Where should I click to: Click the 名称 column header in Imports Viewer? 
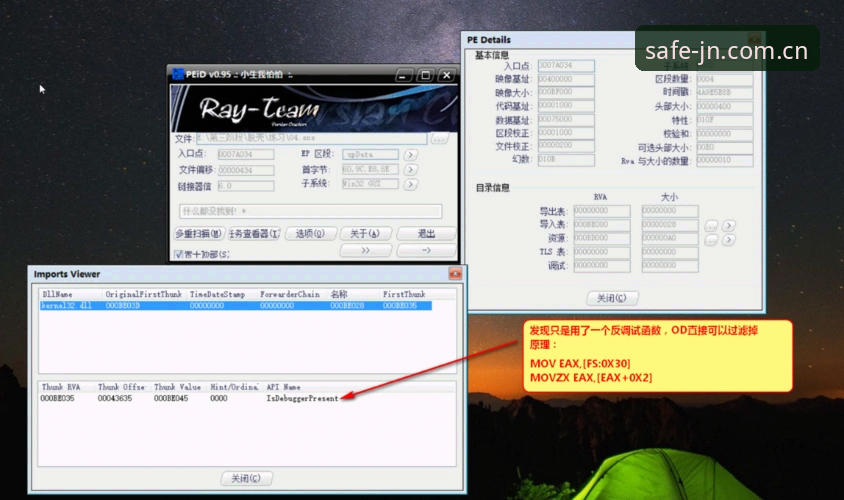click(x=339, y=294)
